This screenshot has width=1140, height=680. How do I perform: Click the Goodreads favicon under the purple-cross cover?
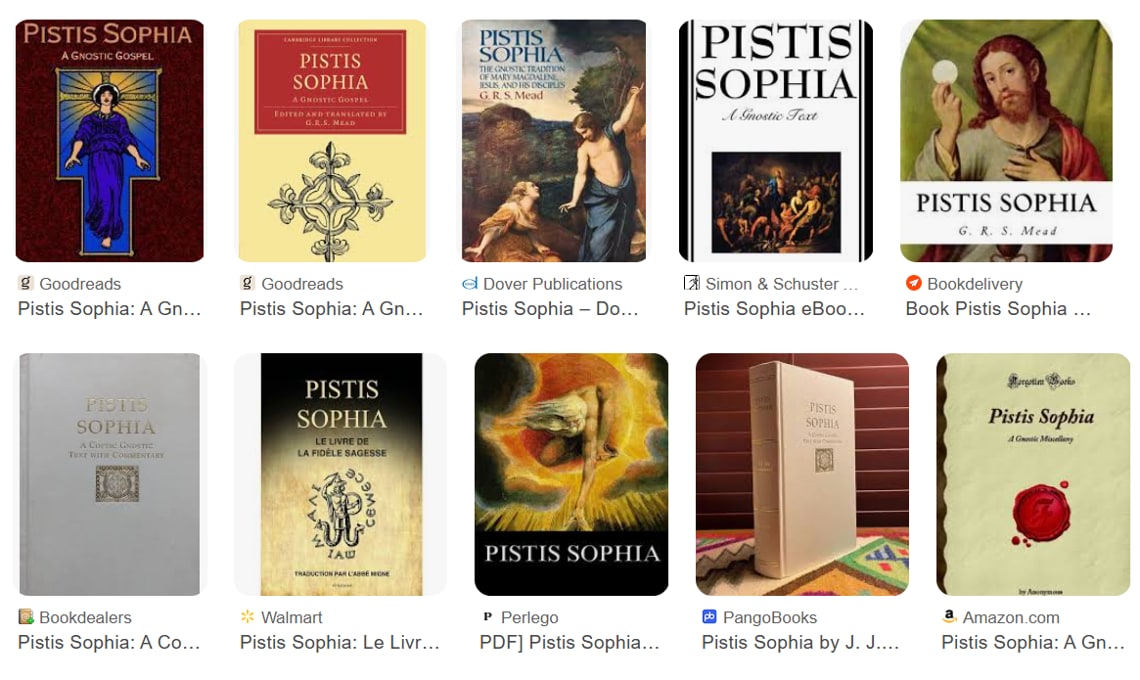pos(25,283)
